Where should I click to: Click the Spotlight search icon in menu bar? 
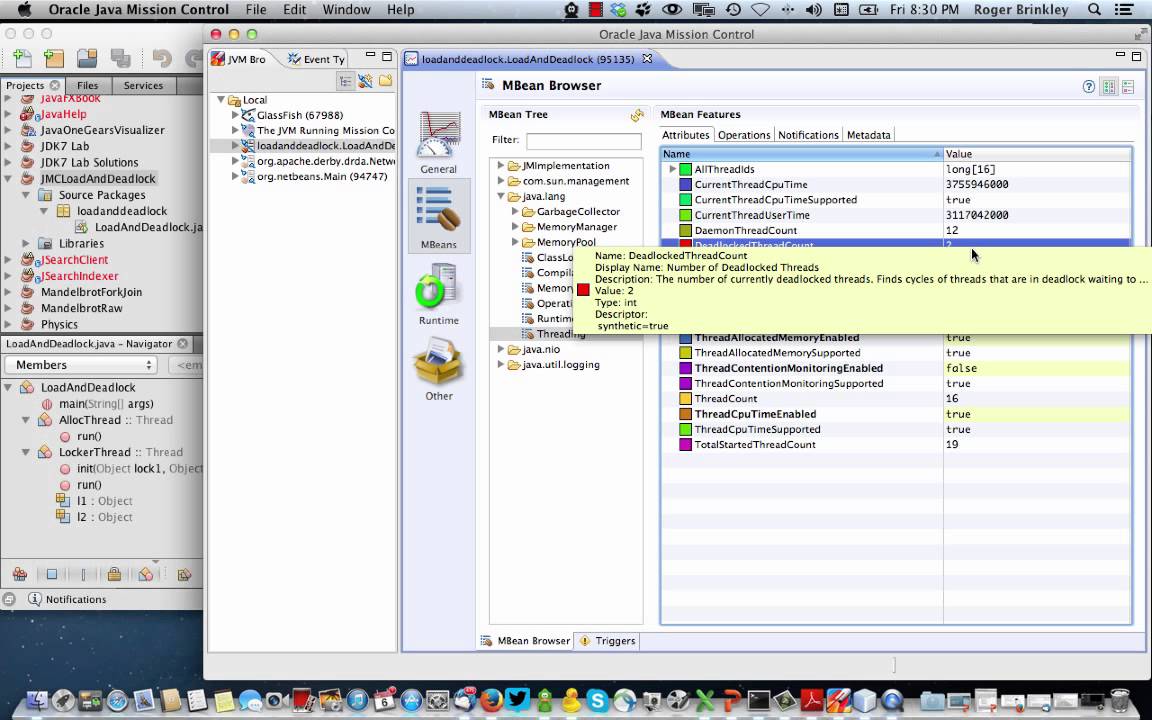[1094, 10]
